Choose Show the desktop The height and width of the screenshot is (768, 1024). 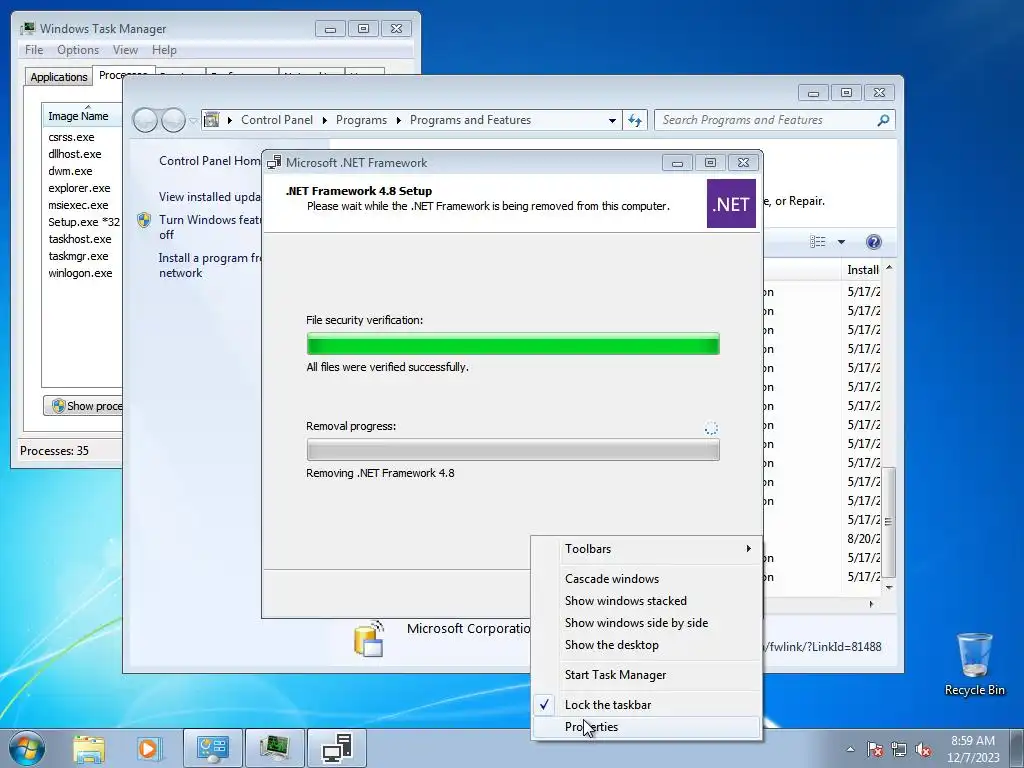[x=647, y=645]
